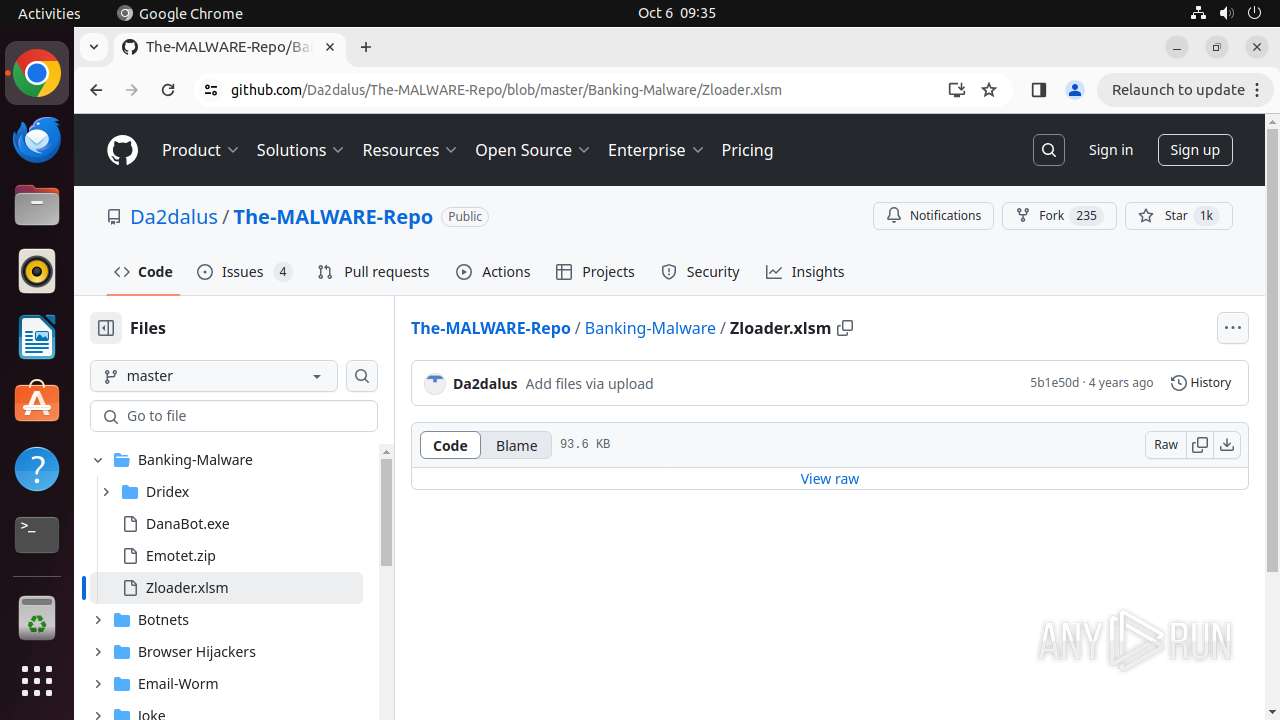Open the Insights tab

tap(805, 272)
